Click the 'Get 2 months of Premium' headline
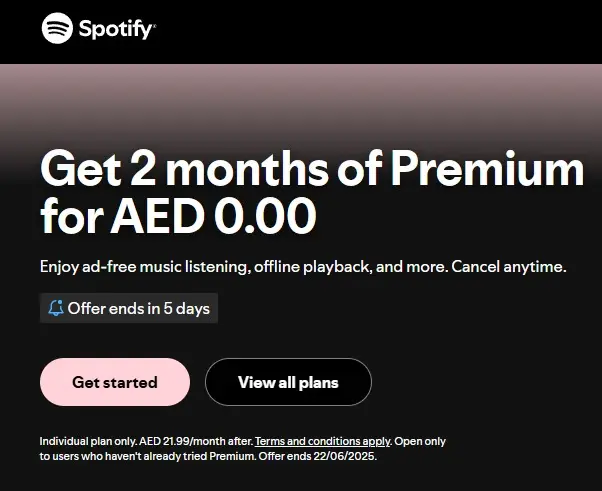Screen dimensions: 602x491 coord(312,169)
